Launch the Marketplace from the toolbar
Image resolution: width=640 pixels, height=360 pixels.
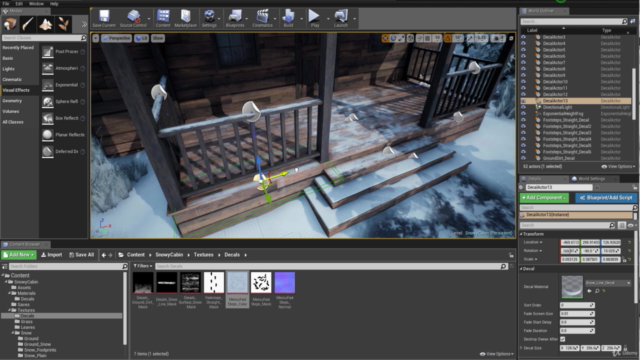(x=185, y=19)
